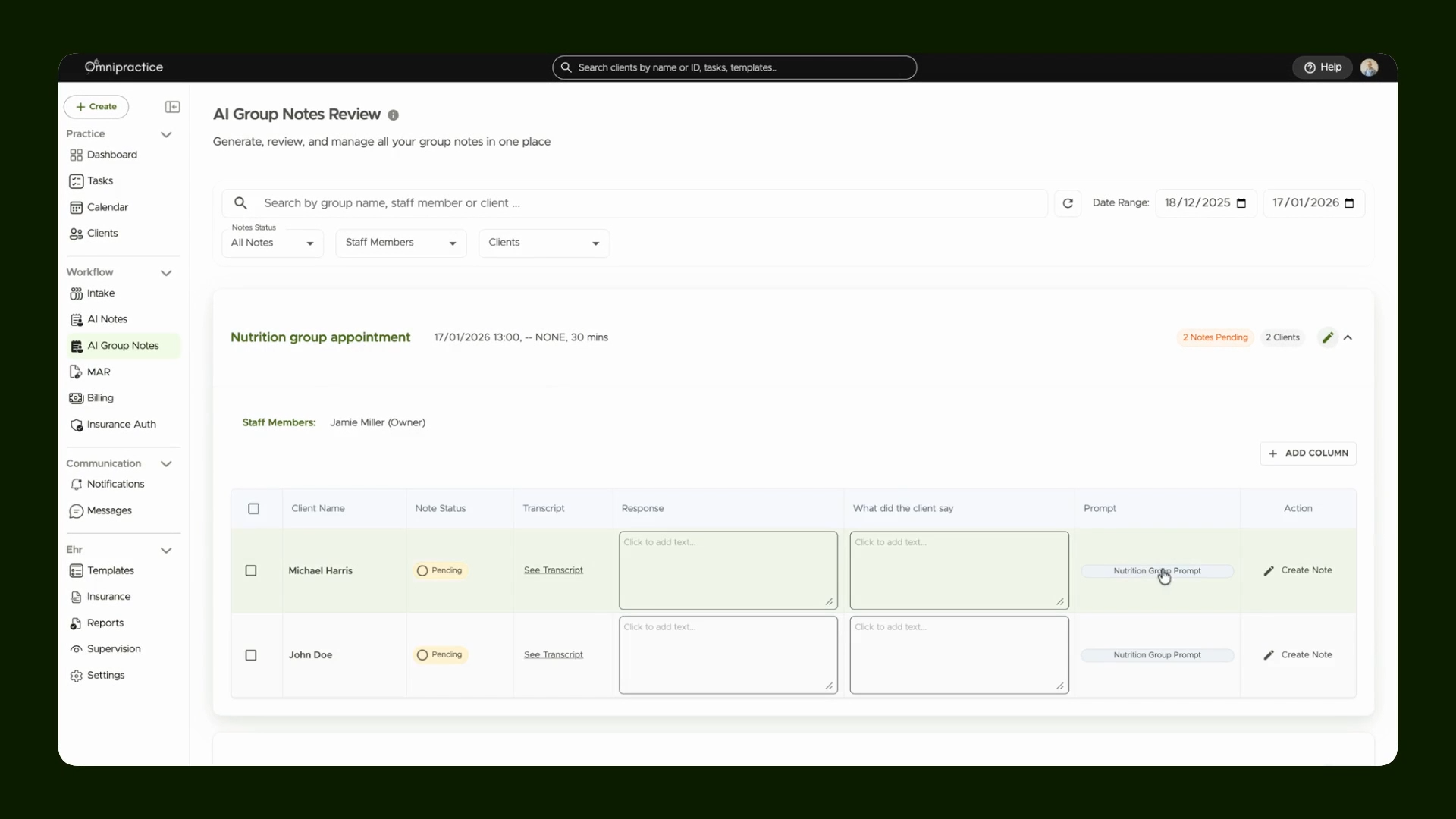This screenshot has width=1456, height=819.
Task: Select Nutrition Group Prompt chip for John Doe
Action: coord(1157,655)
